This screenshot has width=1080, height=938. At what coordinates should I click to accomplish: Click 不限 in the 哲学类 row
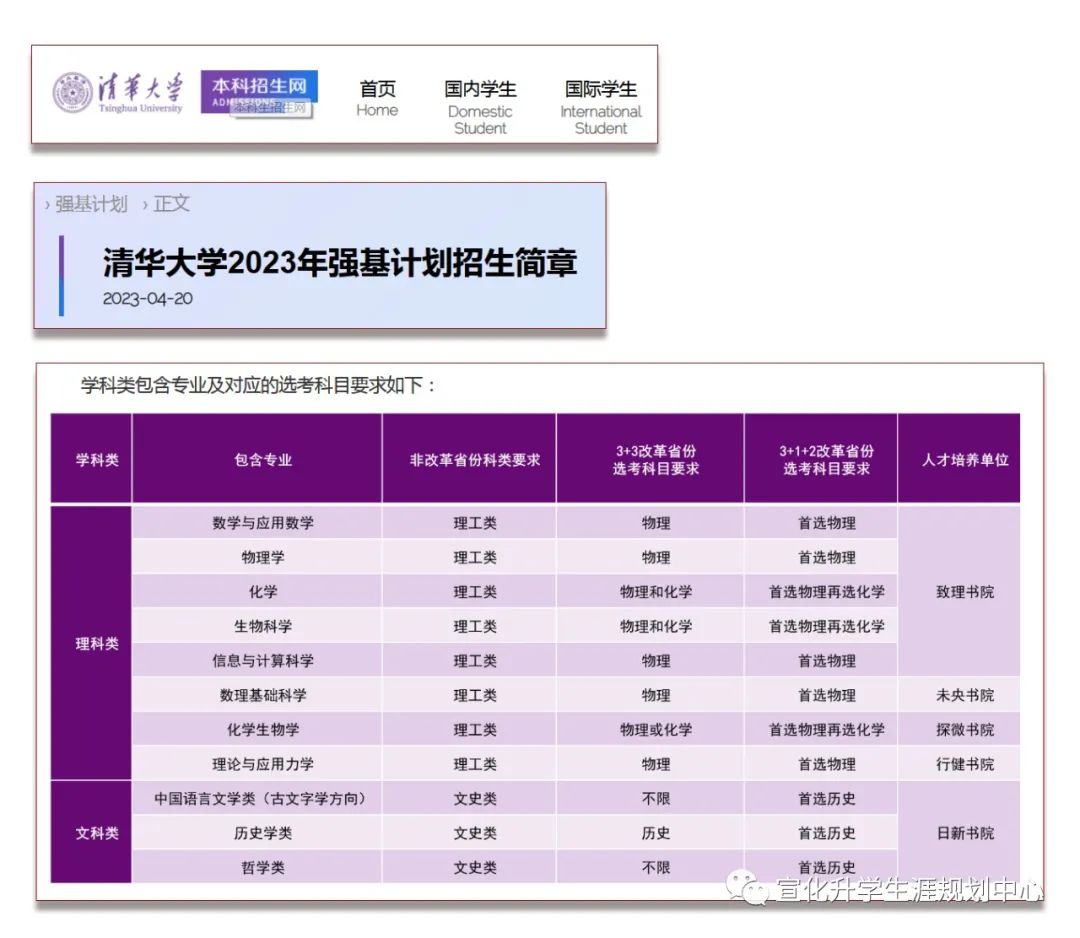click(x=650, y=867)
